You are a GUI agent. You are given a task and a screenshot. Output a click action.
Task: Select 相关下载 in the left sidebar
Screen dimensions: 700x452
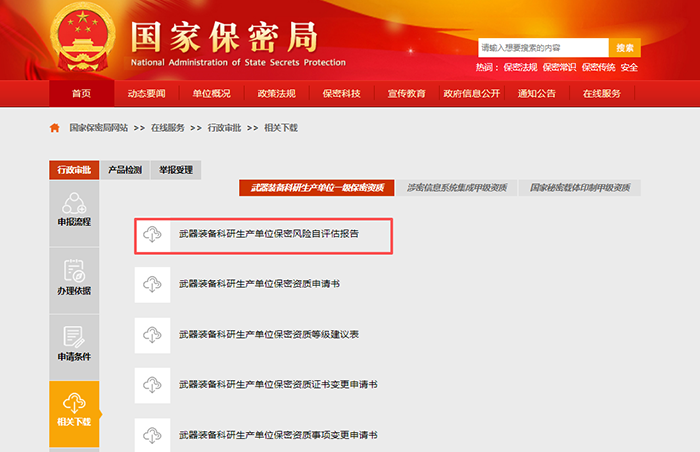[74, 410]
